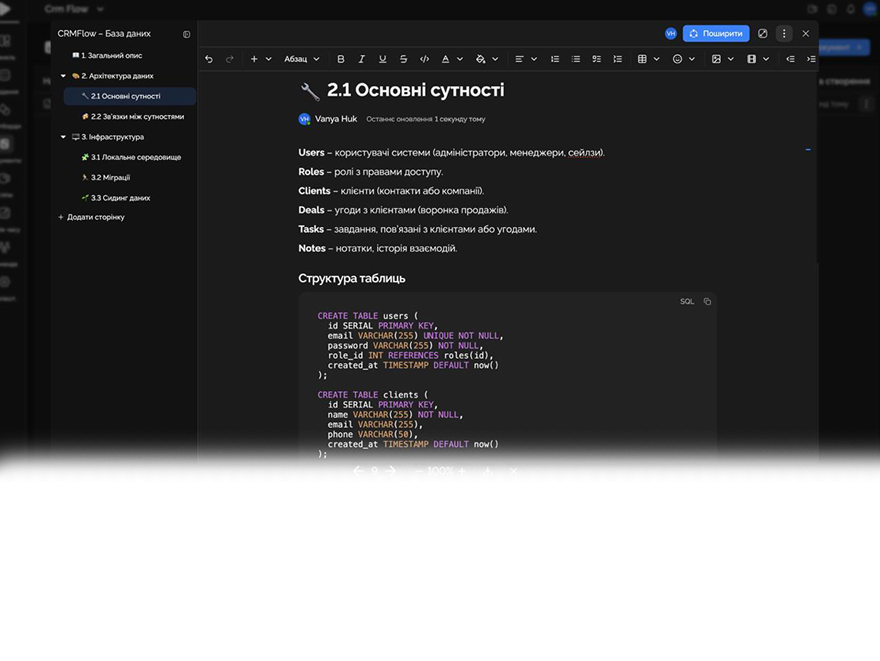Open the 3.2 Міграції page
The image size is (880, 661).
point(110,177)
